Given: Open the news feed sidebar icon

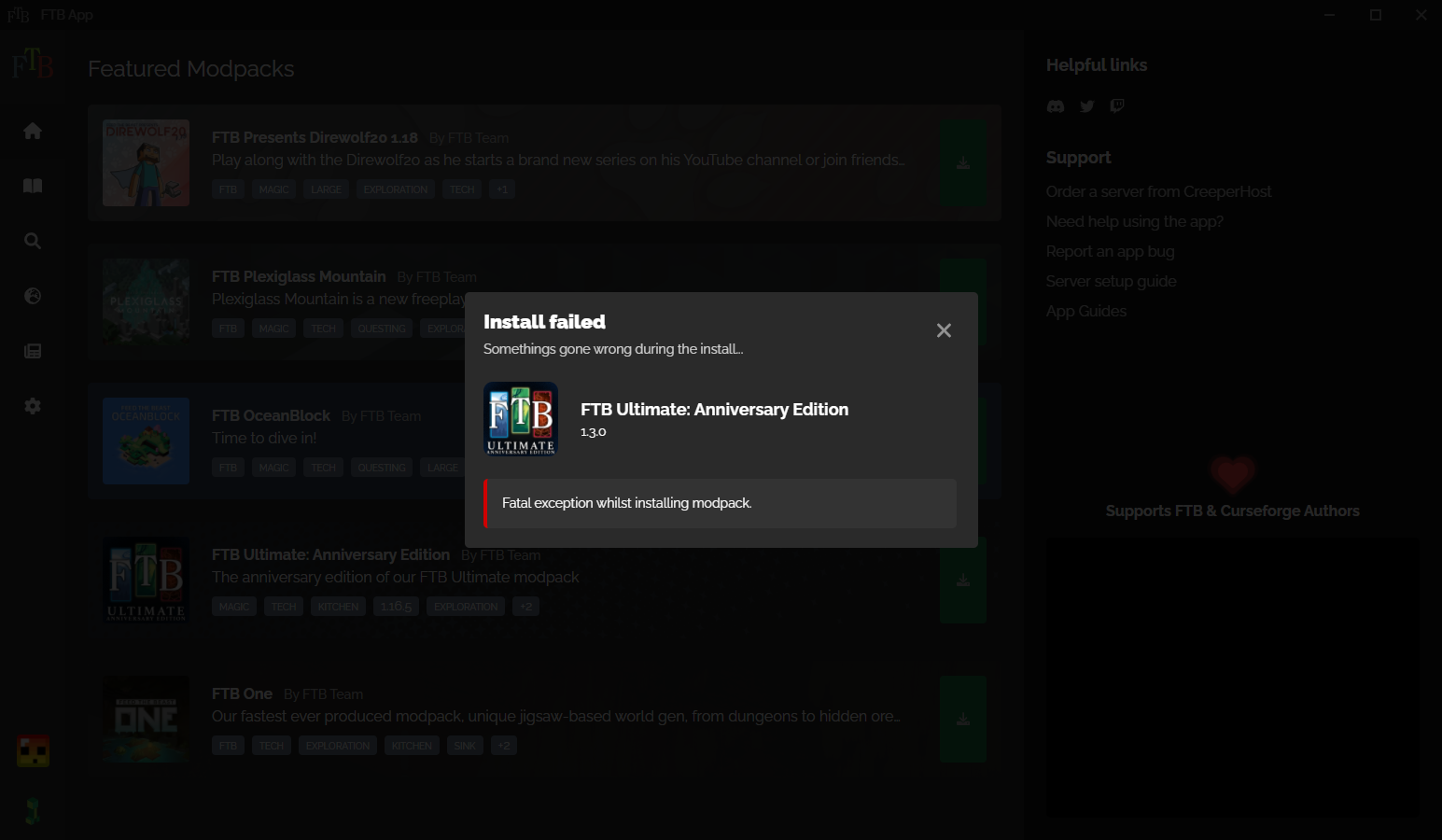Looking at the screenshot, I should click(33, 350).
